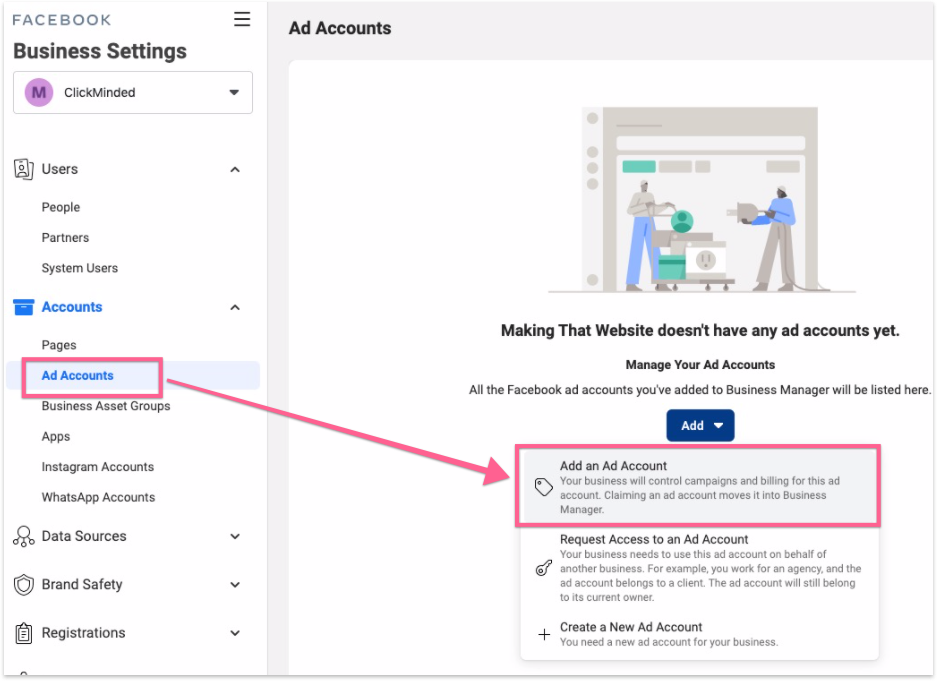Image resolution: width=937 pixels, height=681 pixels.
Task: Click the blue Add button
Action: pos(700,425)
